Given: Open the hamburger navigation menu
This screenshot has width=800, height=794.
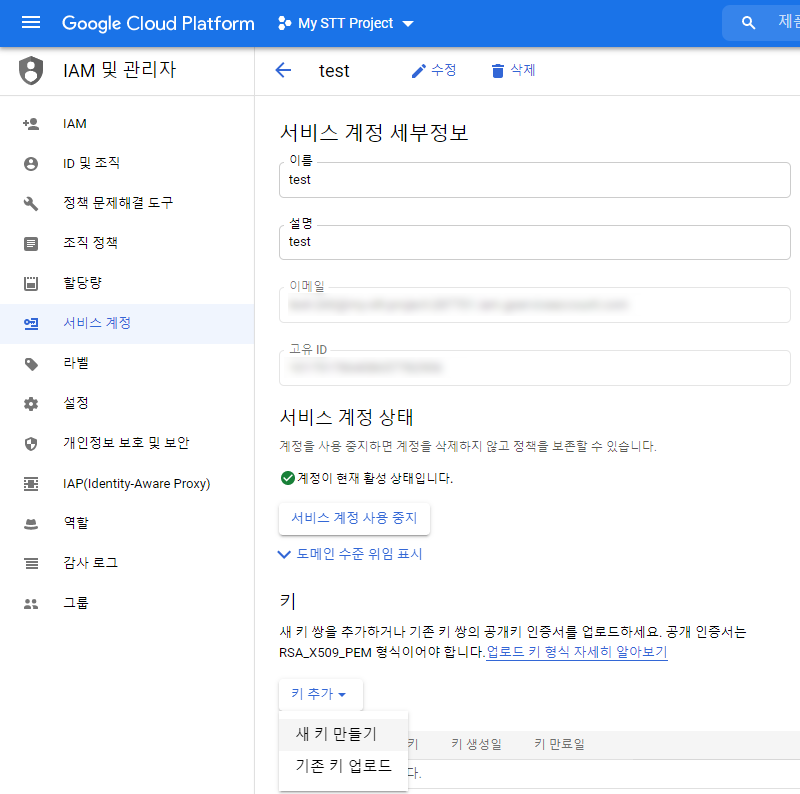Looking at the screenshot, I should [31, 22].
